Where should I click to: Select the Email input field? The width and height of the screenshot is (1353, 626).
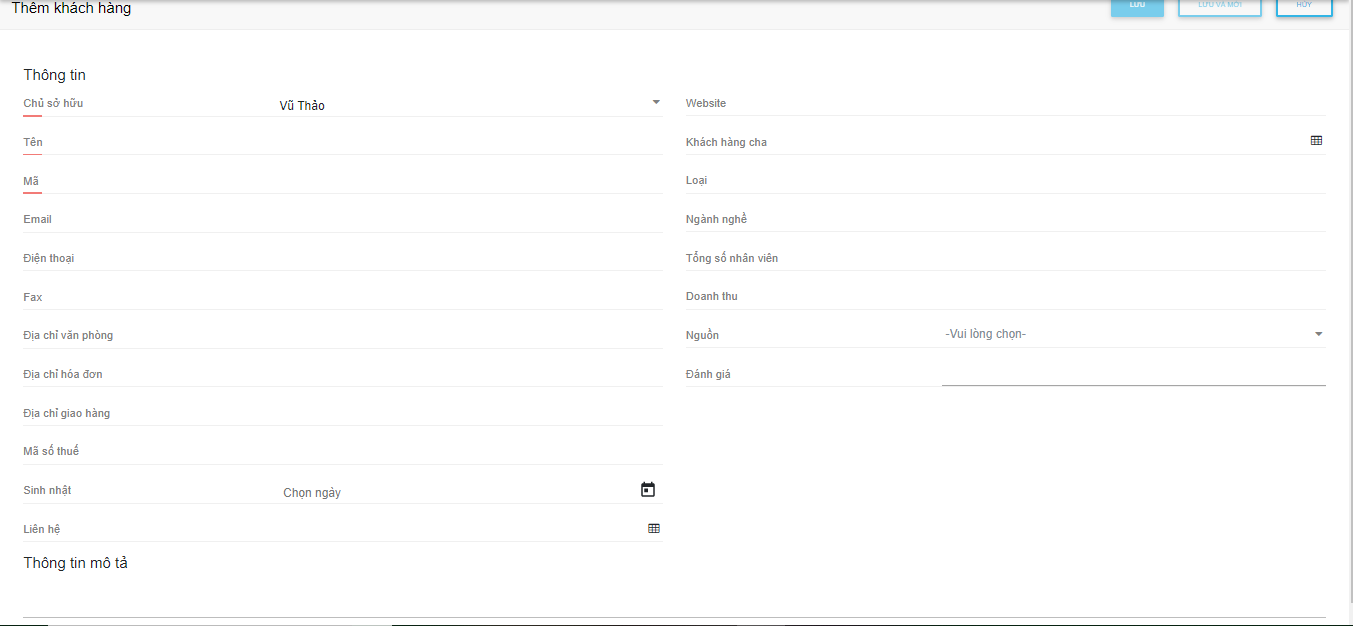click(468, 220)
